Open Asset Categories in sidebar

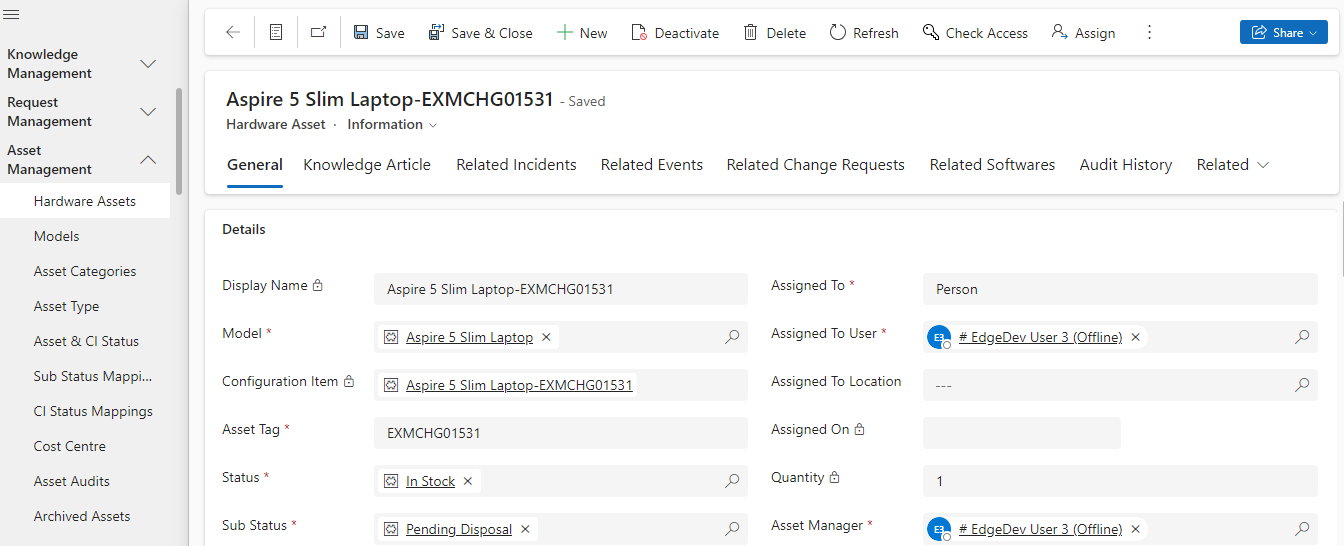pyautogui.click(x=85, y=271)
